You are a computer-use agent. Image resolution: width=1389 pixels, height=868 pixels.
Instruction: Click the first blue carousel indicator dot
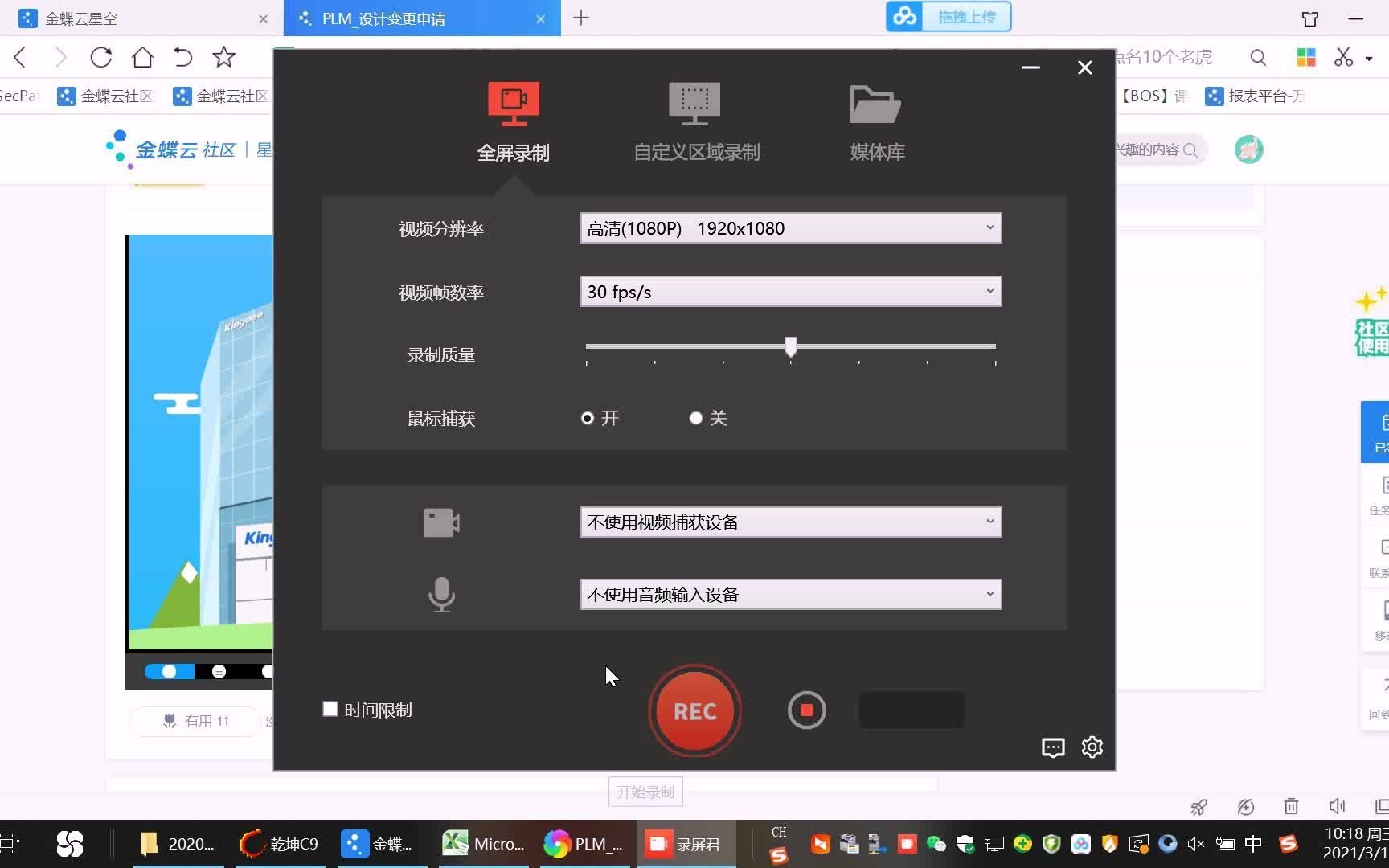[169, 671]
